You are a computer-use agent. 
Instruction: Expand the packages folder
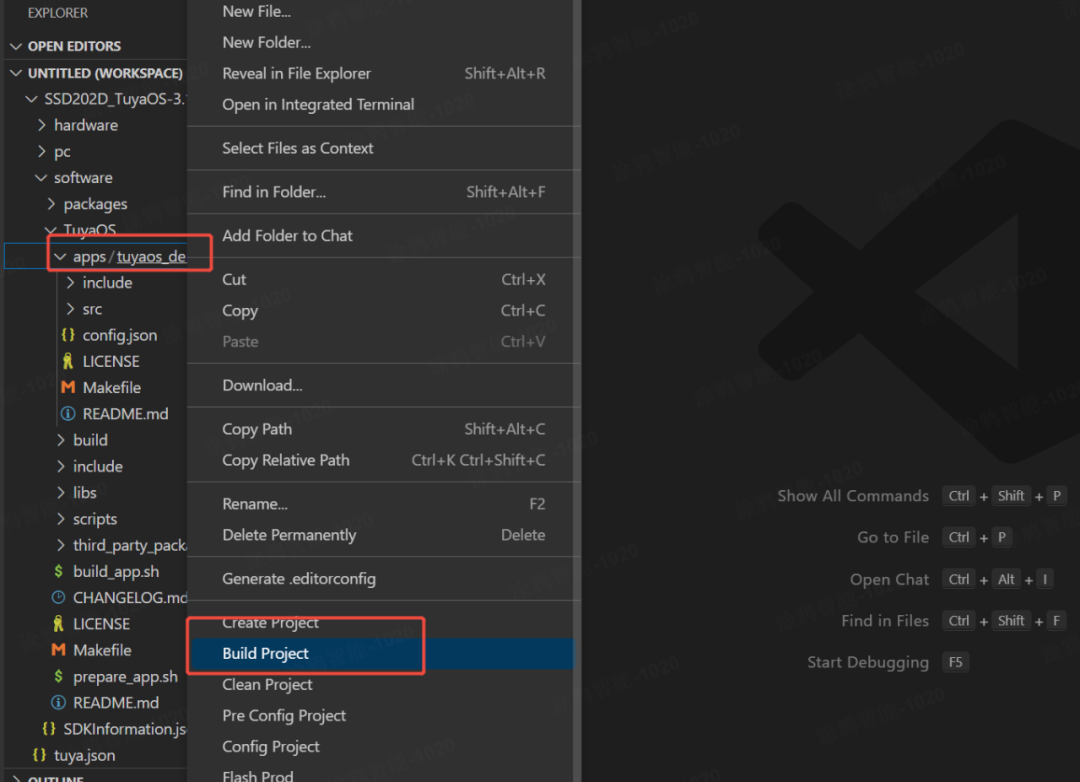click(51, 204)
